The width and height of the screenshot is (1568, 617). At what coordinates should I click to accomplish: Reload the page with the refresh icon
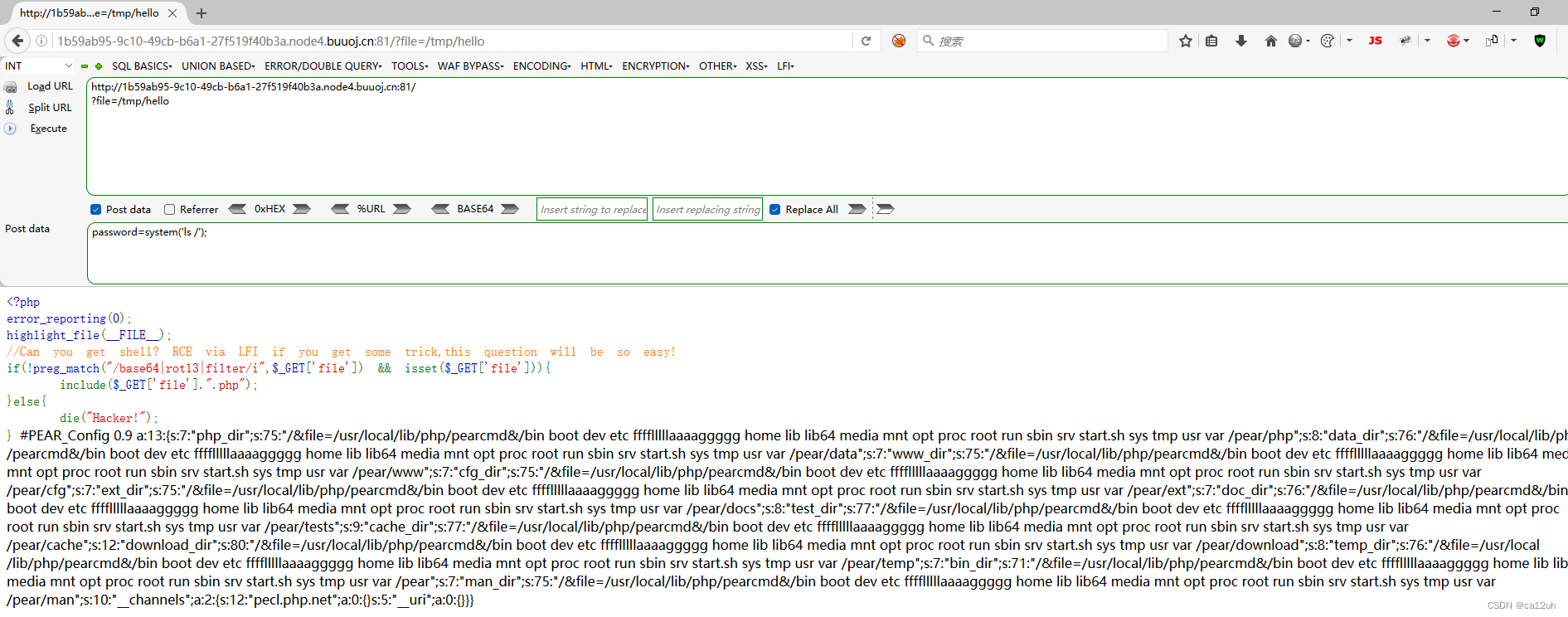[x=866, y=41]
